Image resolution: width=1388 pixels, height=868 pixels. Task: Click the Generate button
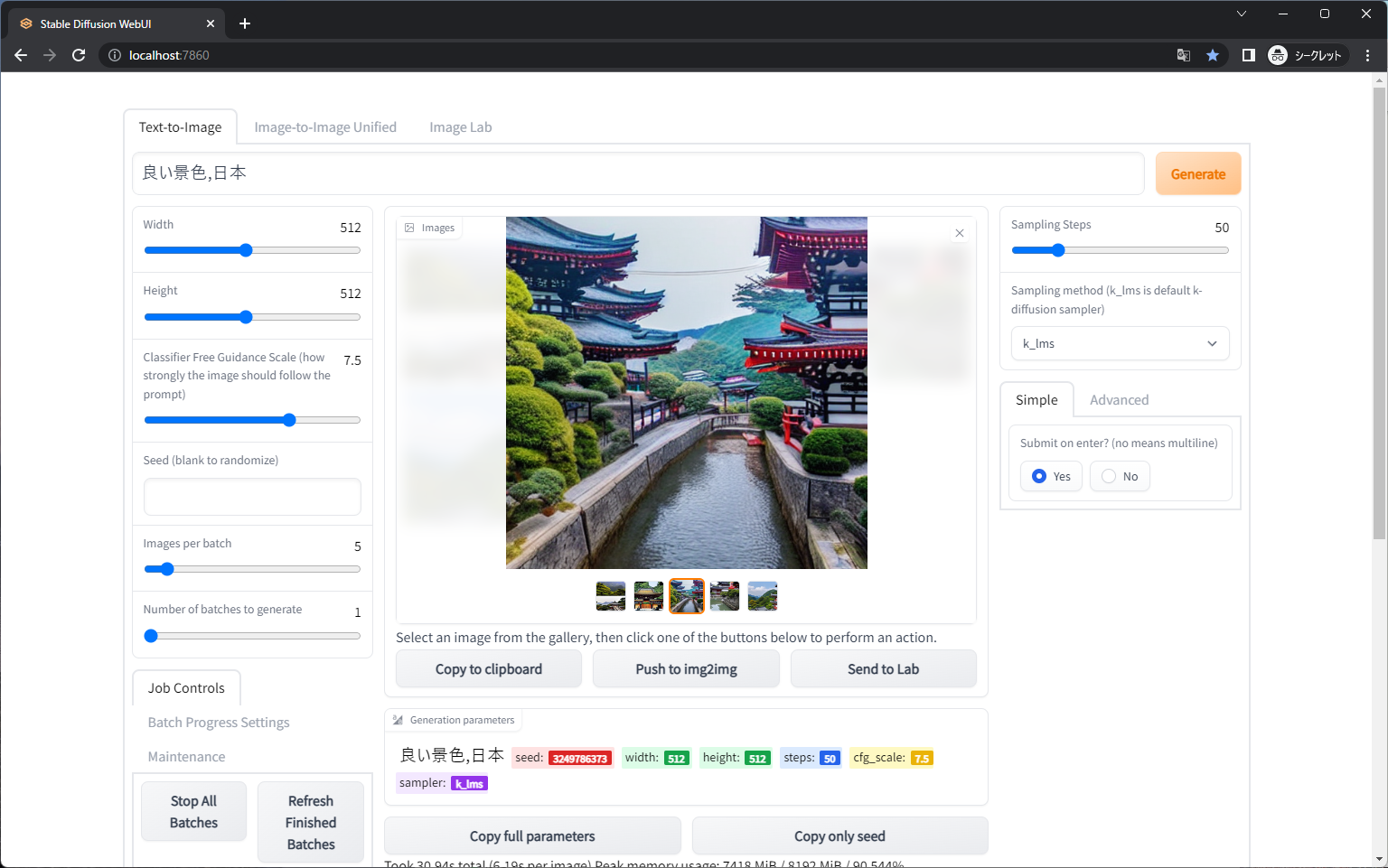[1197, 173]
